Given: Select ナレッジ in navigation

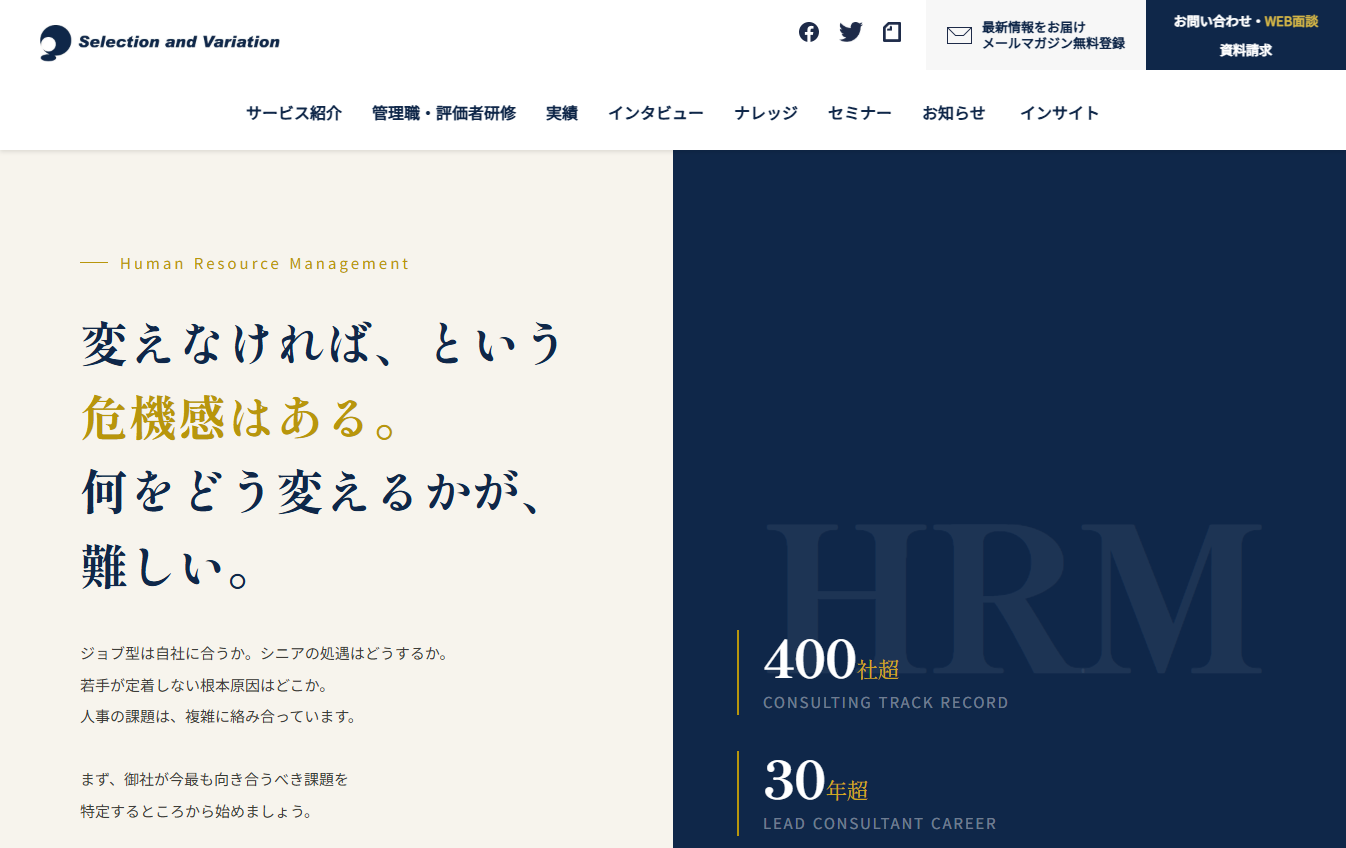Looking at the screenshot, I should pos(766,113).
